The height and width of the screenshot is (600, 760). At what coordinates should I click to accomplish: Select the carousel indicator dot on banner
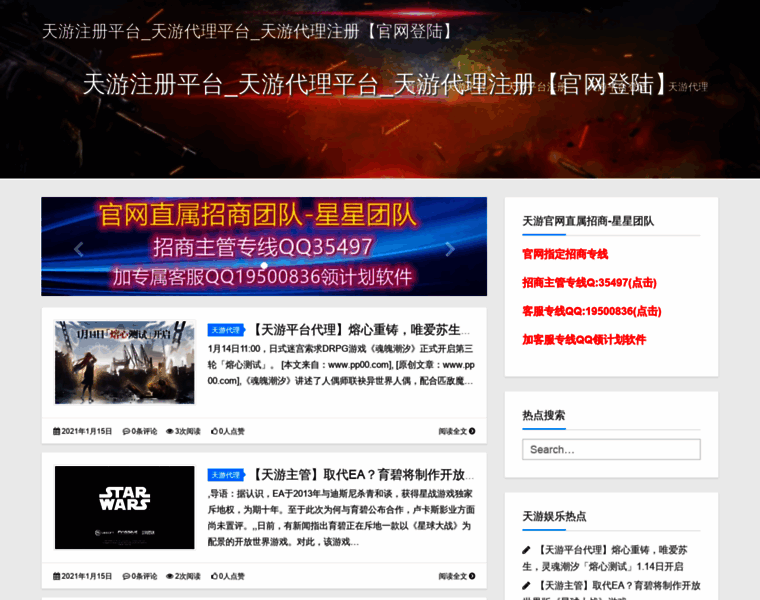[x=264, y=265]
